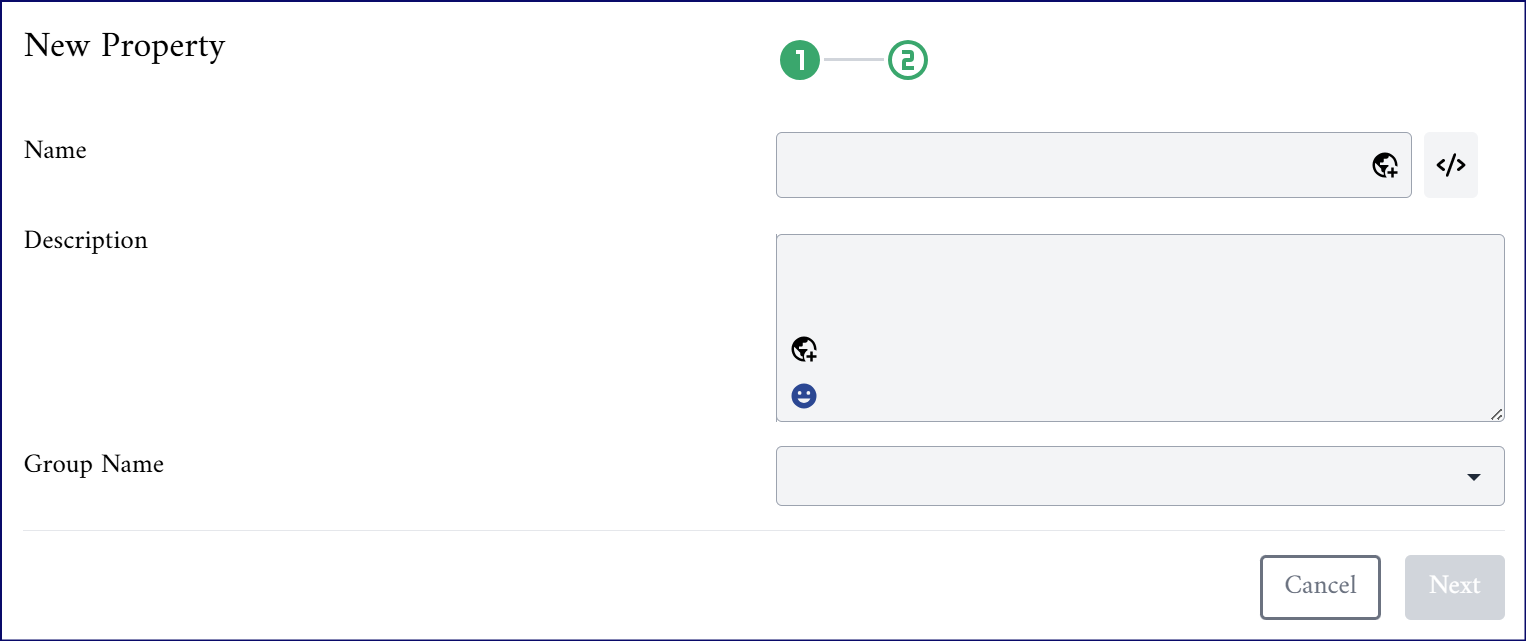Click the New Property dialog heading
This screenshot has height=641, width=1526.
pos(124,46)
